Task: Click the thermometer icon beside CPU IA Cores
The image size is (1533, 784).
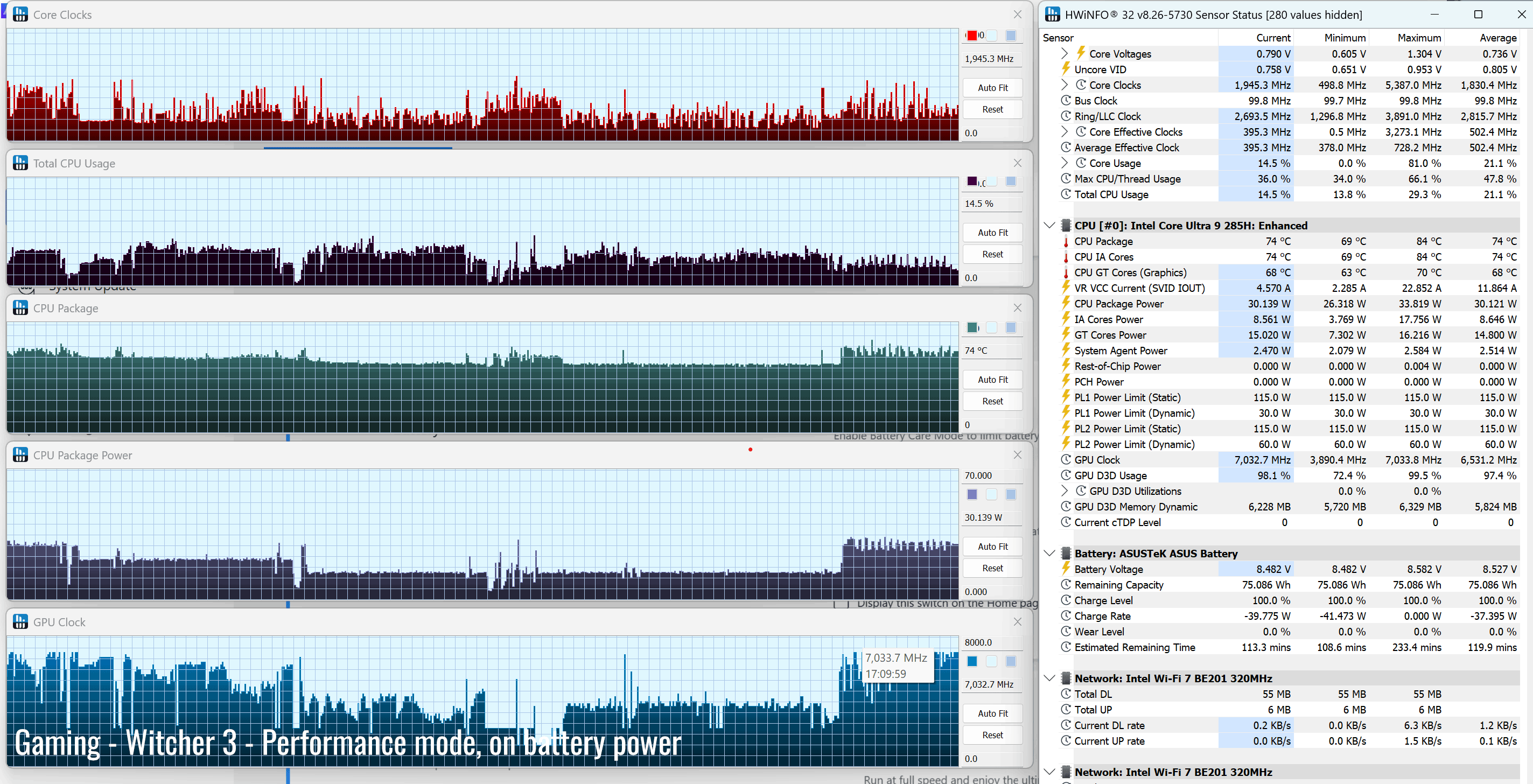Action: click(1066, 256)
